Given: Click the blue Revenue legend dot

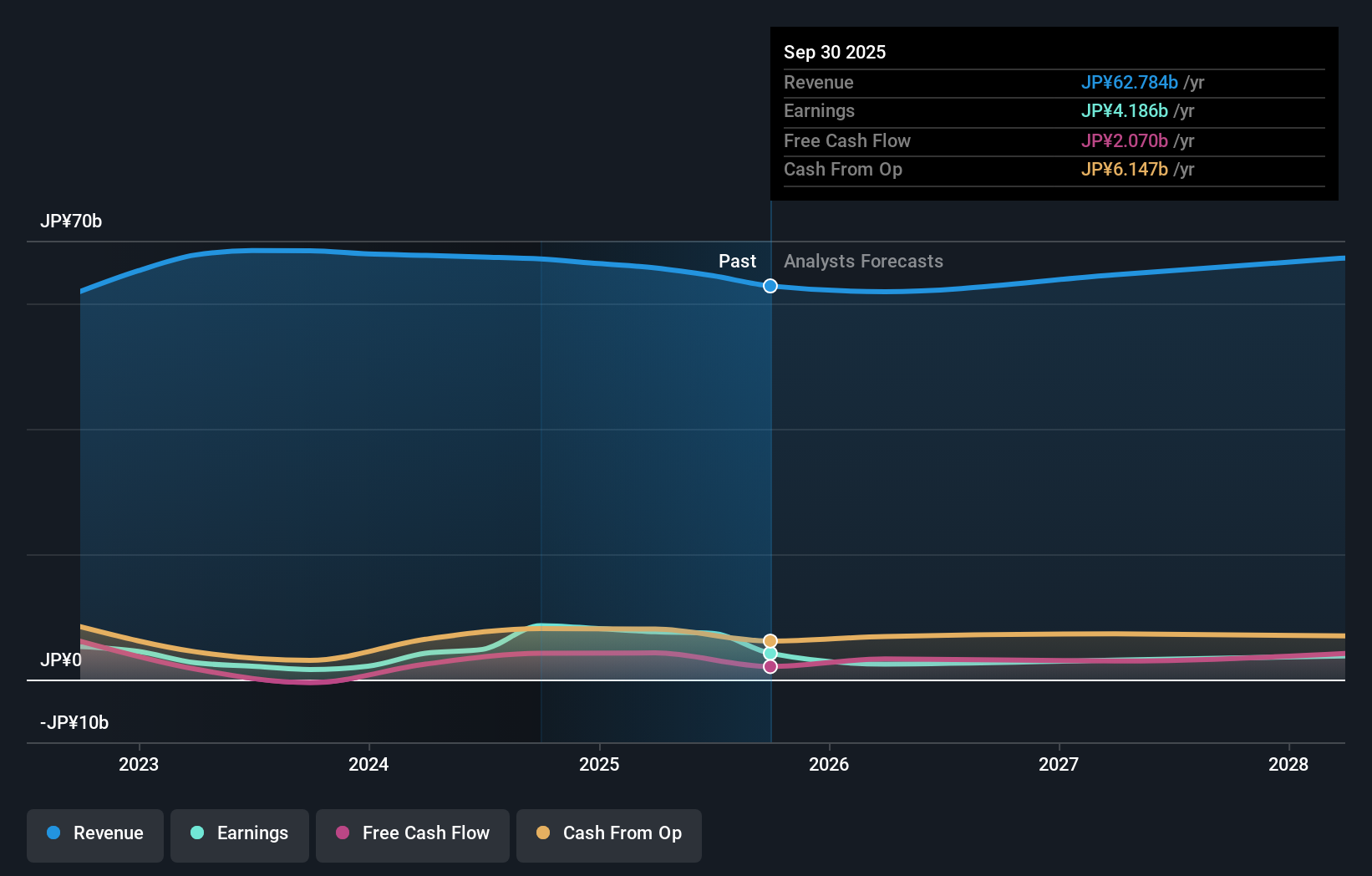Looking at the screenshot, I should point(53,833).
